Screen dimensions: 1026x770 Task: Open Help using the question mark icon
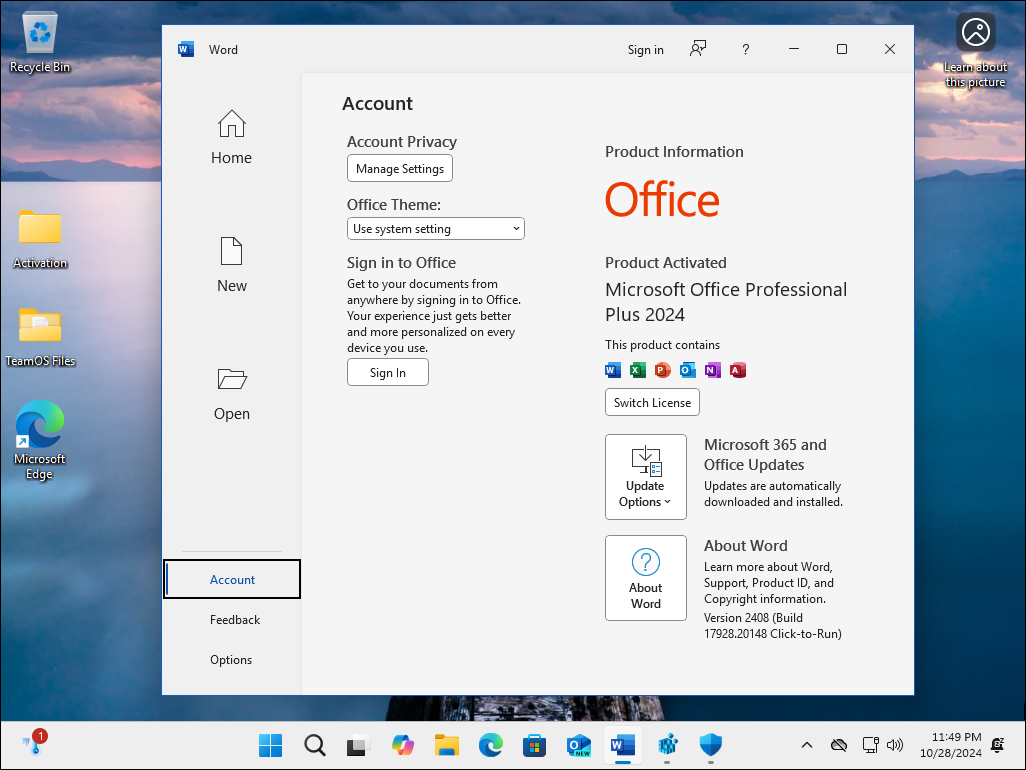pyautogui.click(x=746, y=49)
